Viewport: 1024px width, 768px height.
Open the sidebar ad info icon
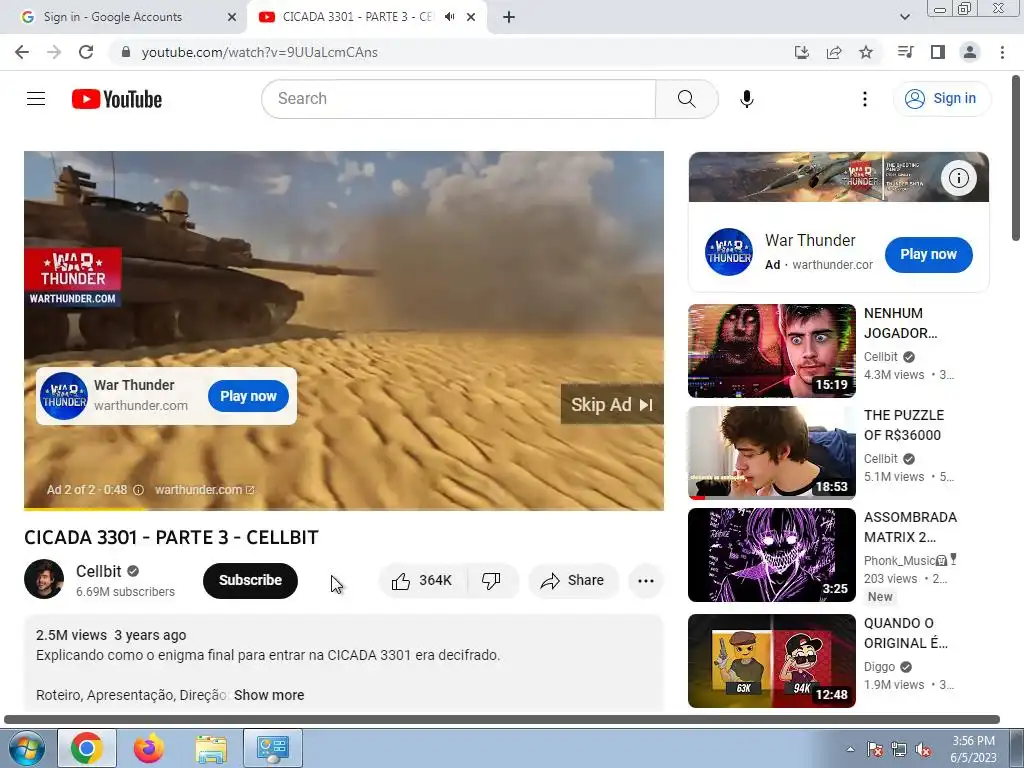point(959,178)
